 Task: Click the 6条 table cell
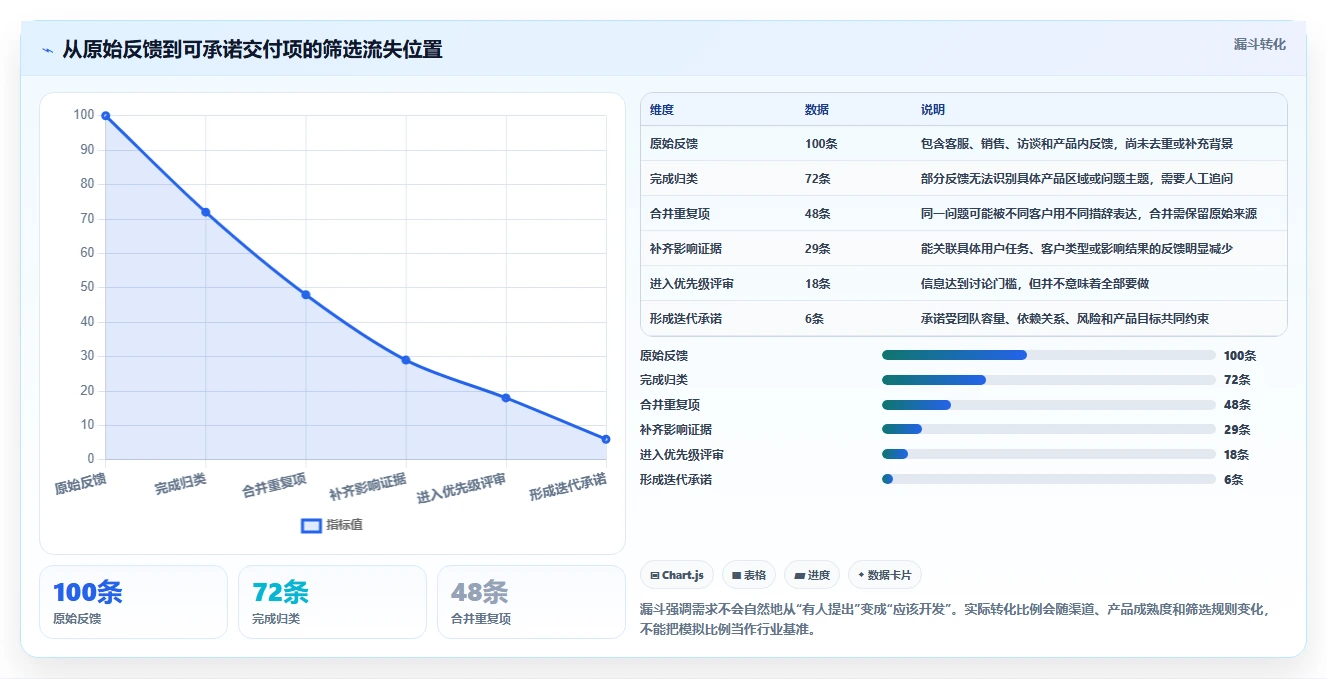pyautogui.click(x=814, y=319)
